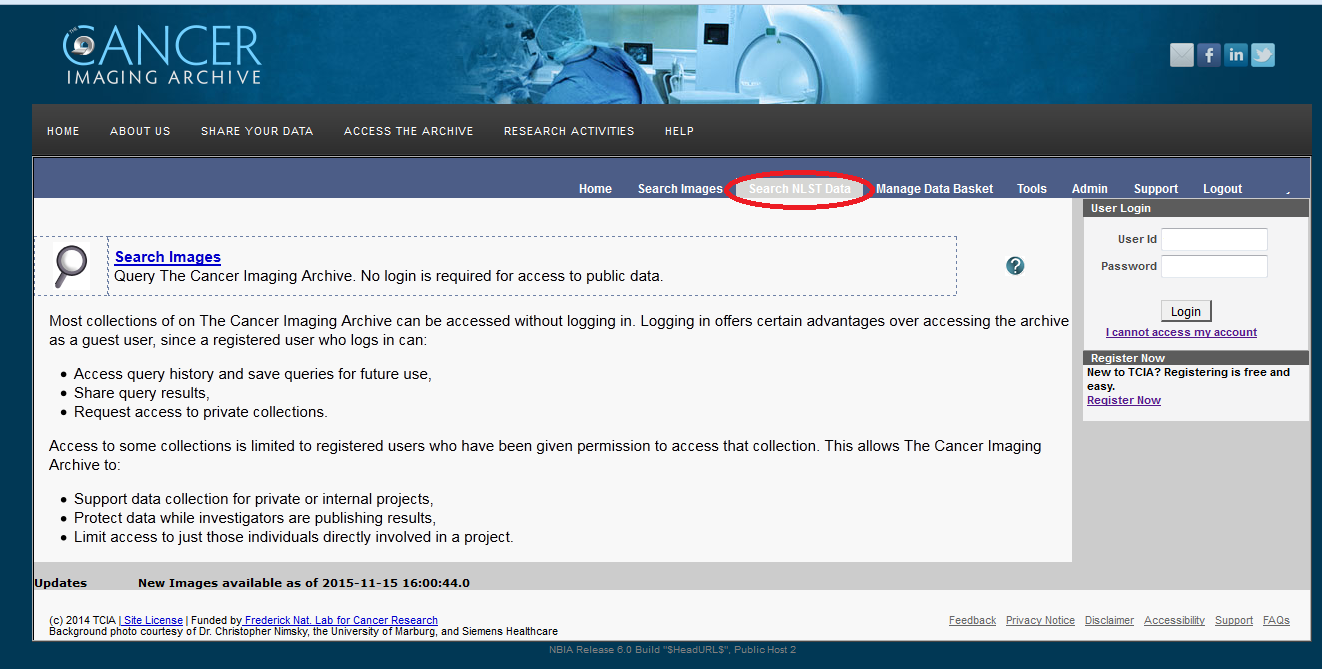1322x669 pixels.
Task: Open the Privacy Notice footer link
Action: coord(1040,620)
